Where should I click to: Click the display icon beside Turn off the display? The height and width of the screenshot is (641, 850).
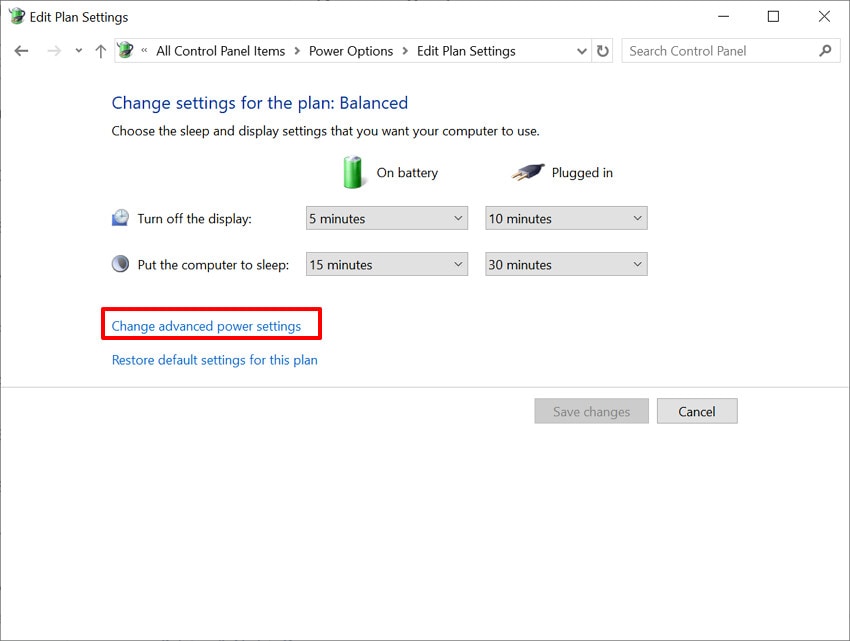120,217
